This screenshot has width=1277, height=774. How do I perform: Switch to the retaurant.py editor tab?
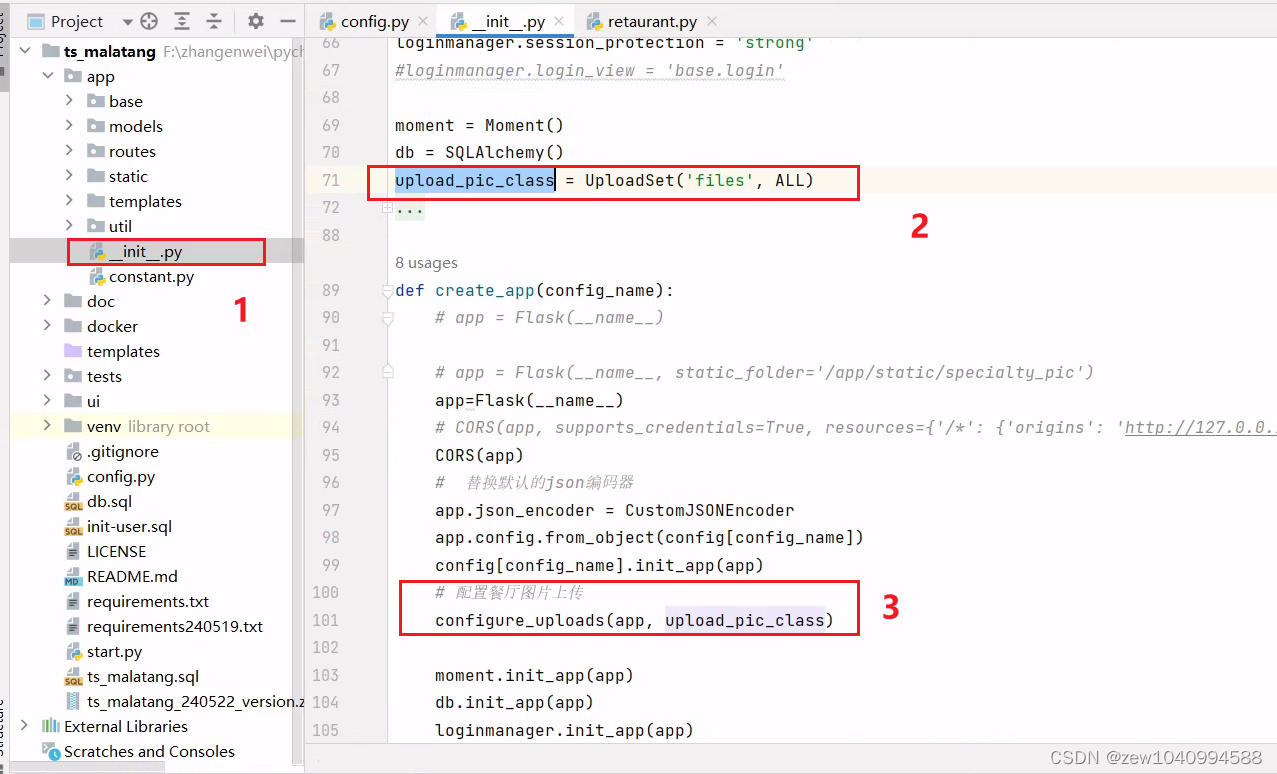tap(652, 21)
